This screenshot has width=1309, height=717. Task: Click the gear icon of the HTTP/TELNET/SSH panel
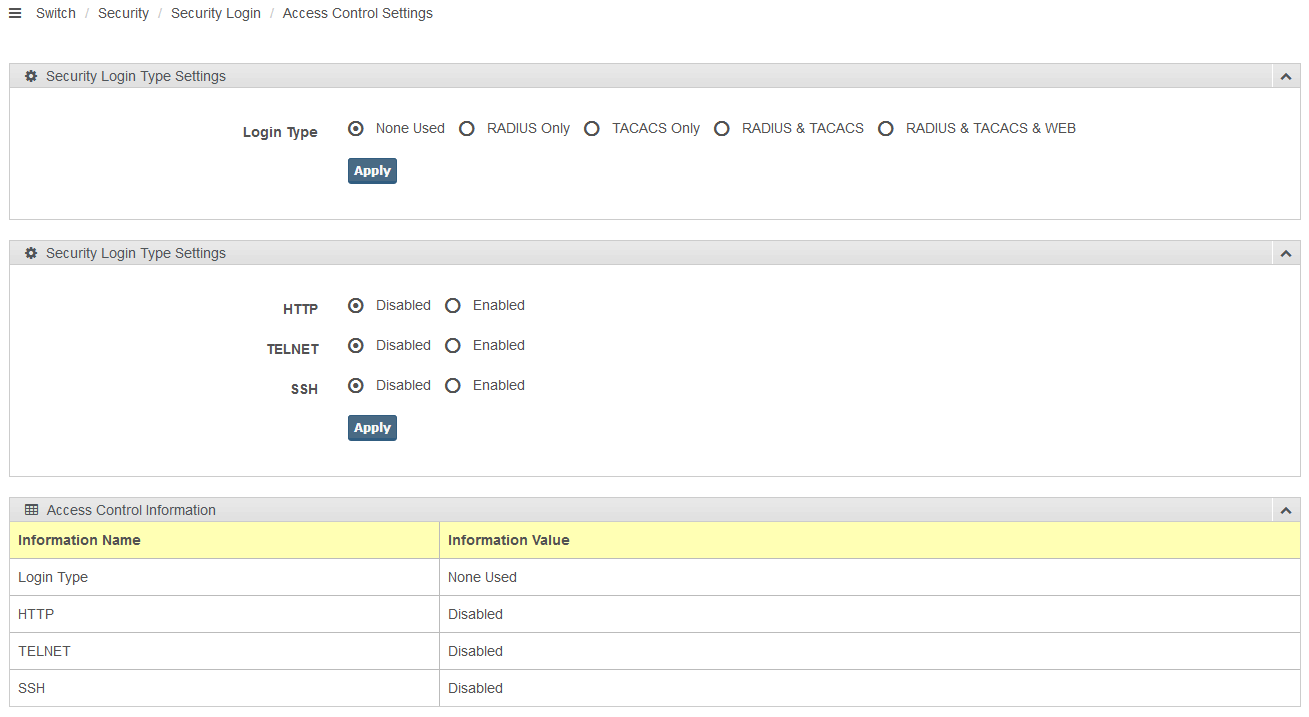31,253
